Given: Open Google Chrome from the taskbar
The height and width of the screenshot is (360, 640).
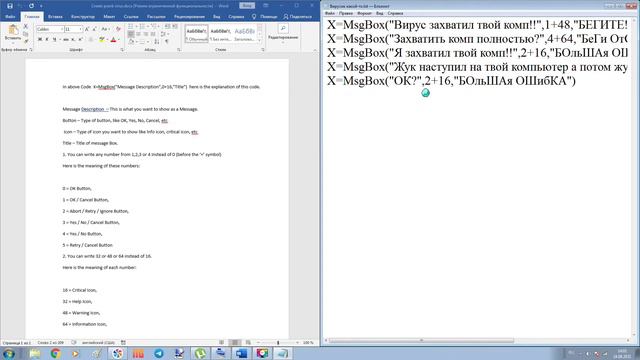Looking at the screenshot, I should (x=55, y=353).
